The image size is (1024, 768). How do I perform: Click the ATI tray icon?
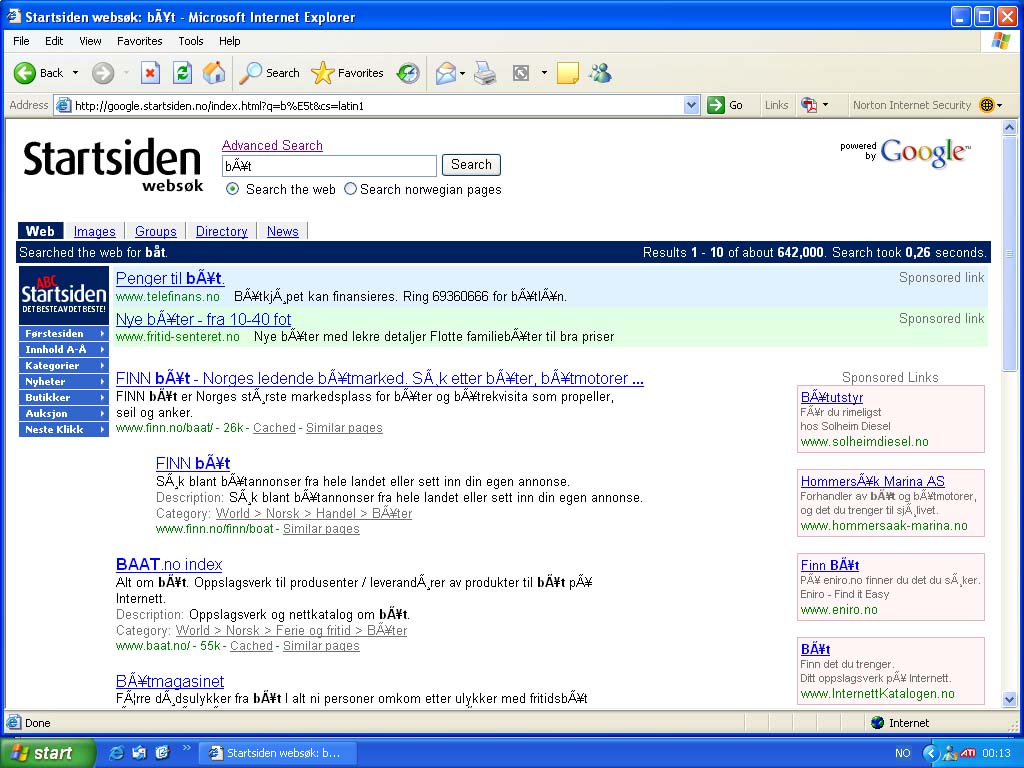coord(968,753)
